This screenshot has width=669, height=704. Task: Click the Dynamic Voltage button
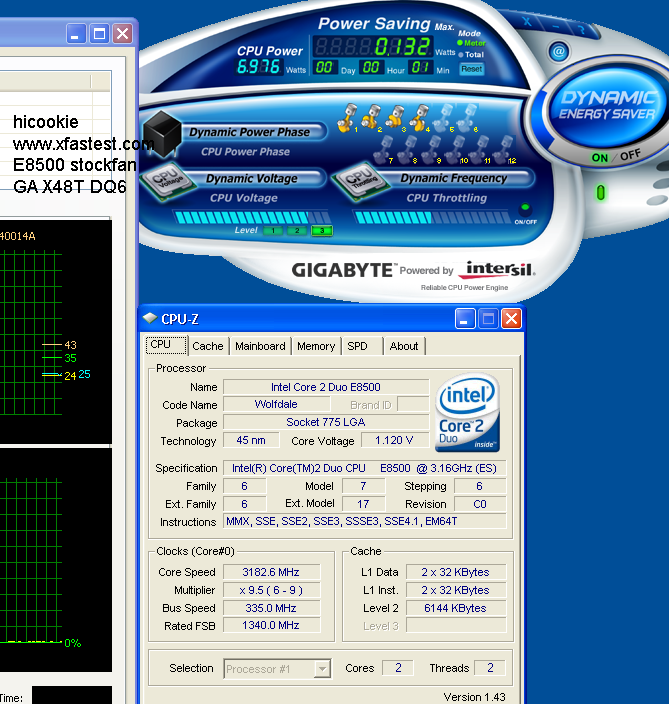pos(252,179)
